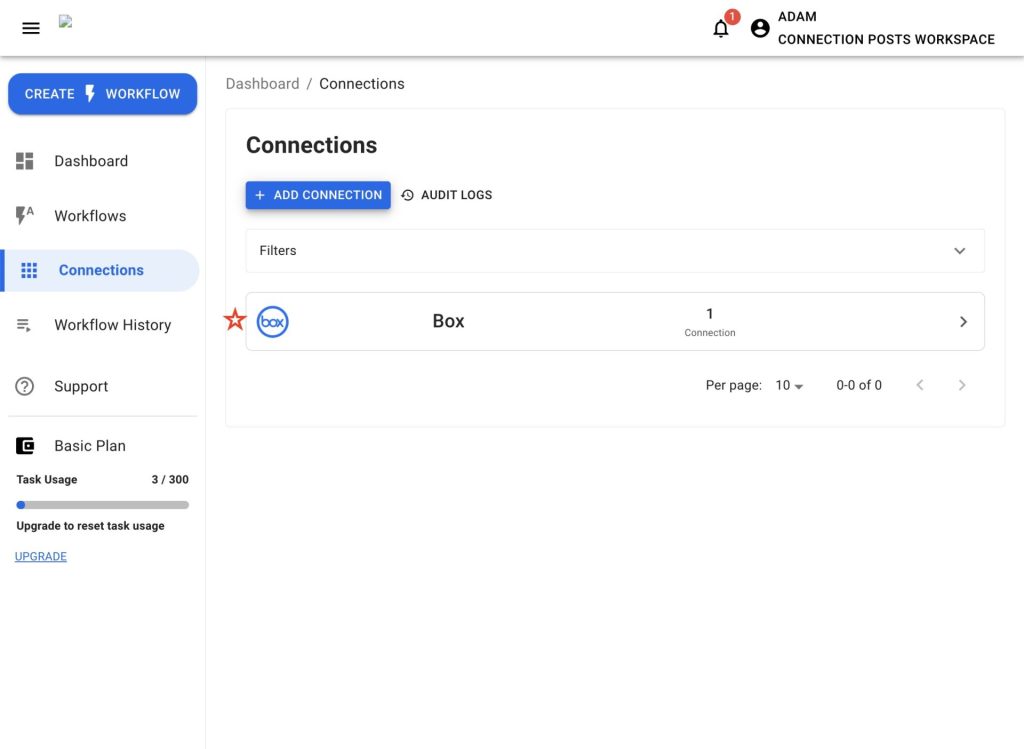The image size is (1024, 749).
Task: Click the Workflows lightning icon in sidebar
Action: tap(25, 215)
